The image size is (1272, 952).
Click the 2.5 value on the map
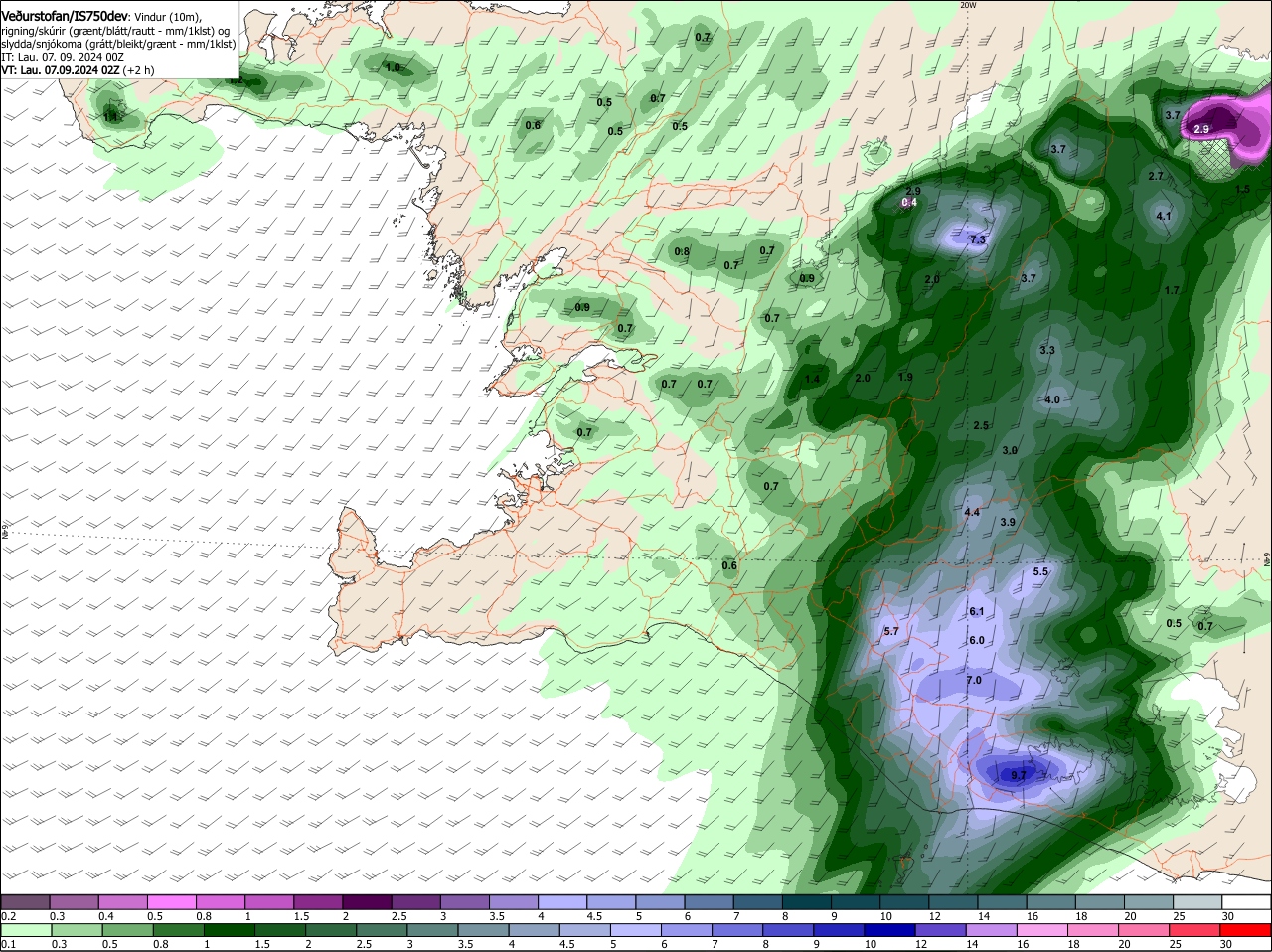click(x=981, y=426)
